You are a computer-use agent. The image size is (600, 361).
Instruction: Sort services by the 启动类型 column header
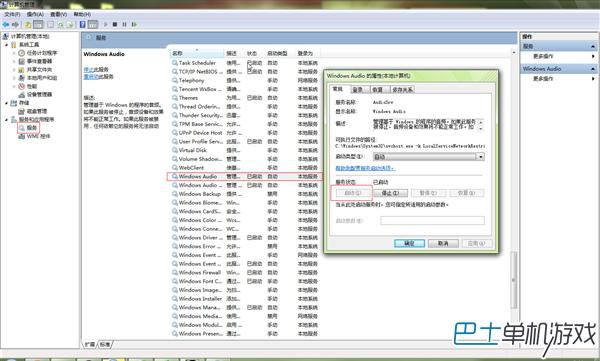[x=280, y=53]
